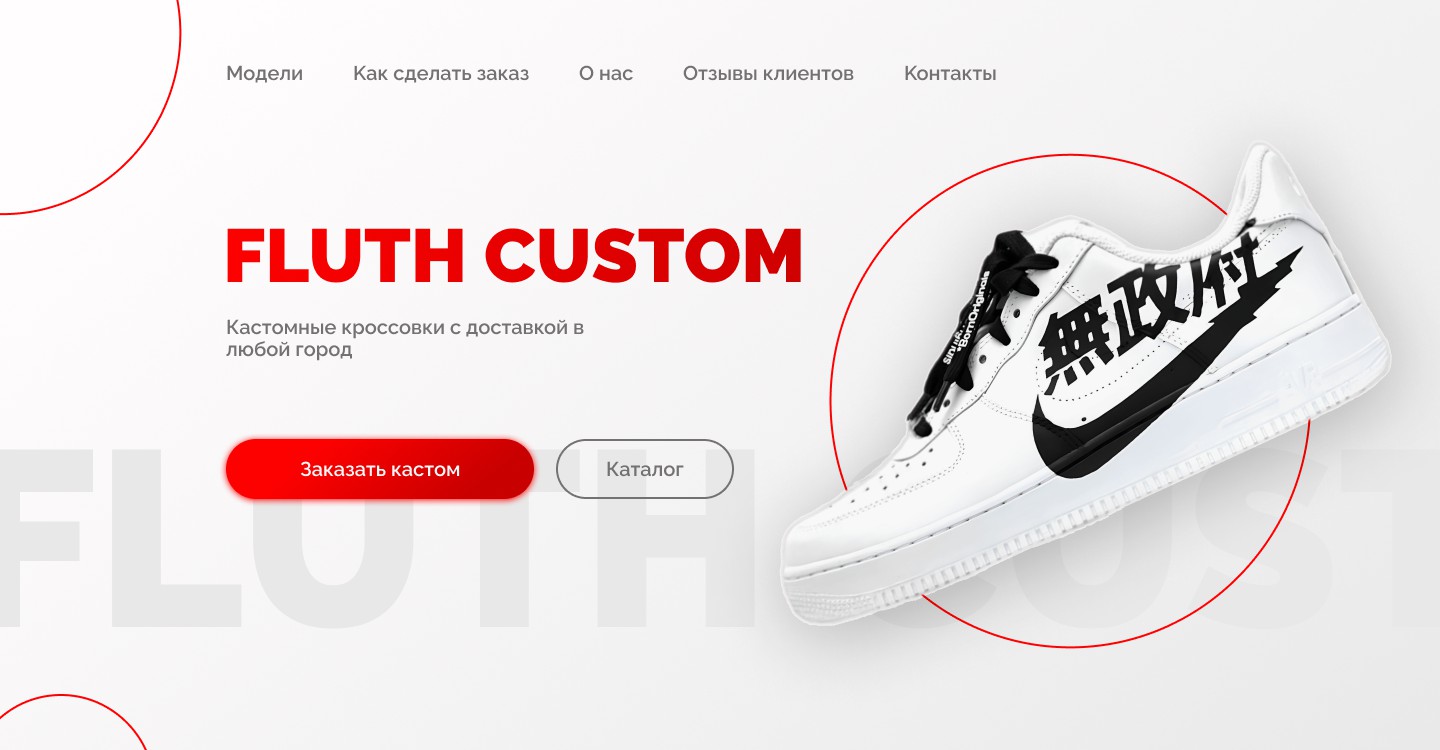Image resolution: width=1440 pixels, height=750 pixels.
Task: Open the Каталог outlined button
Action: pos(645,469)
